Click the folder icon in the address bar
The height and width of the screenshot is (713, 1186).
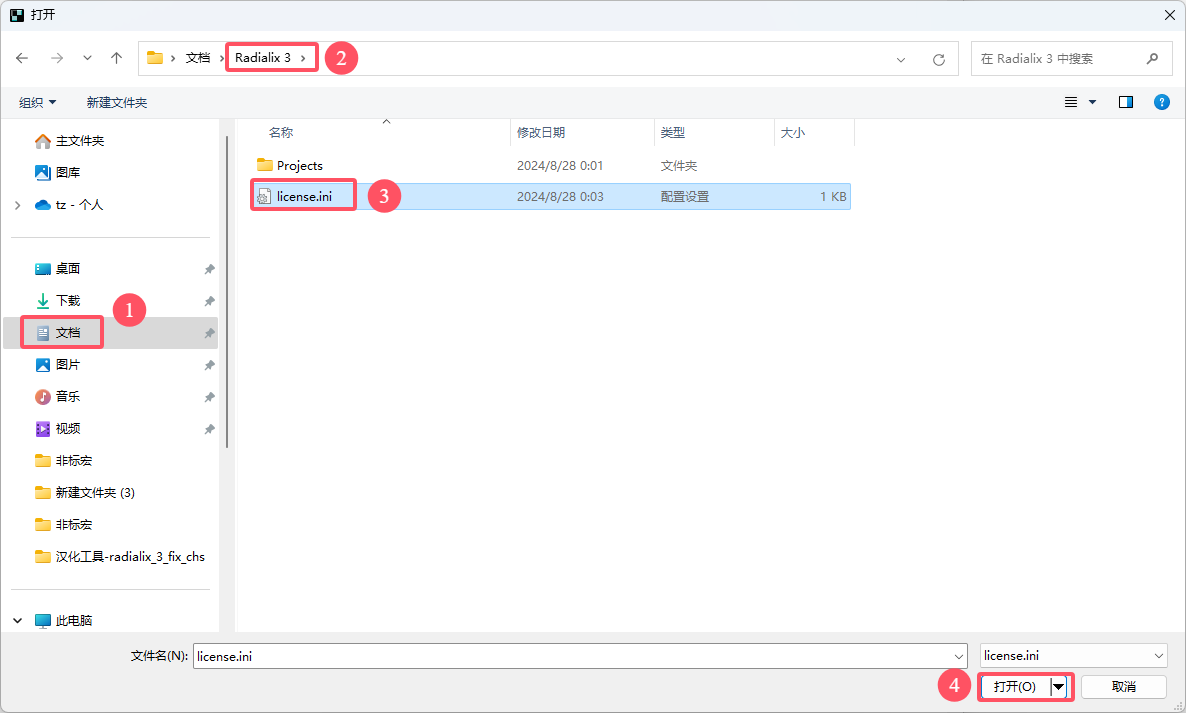155,58
